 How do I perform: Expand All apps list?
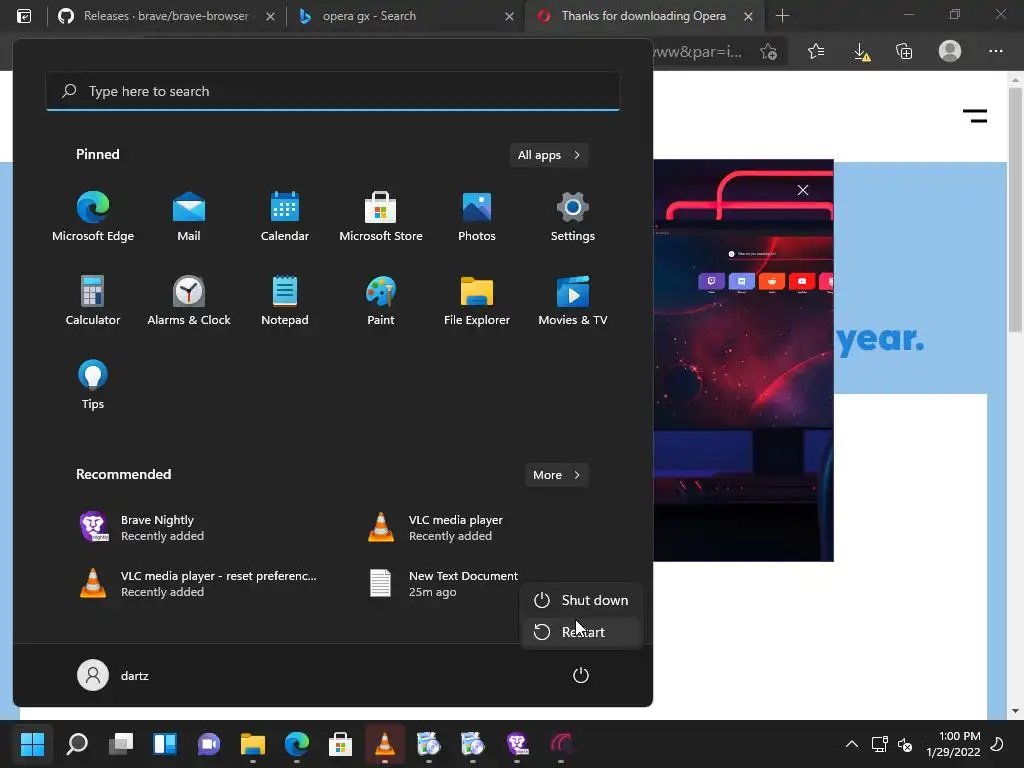549,155
